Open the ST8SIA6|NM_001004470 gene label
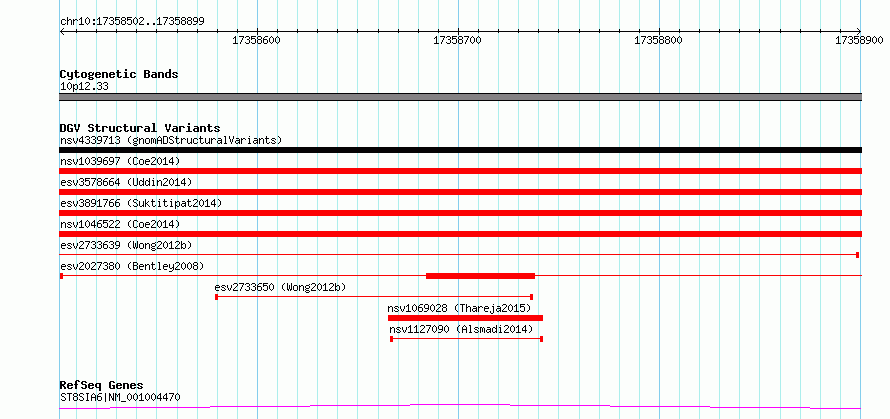The height and width of the screenshot is (419, 890). [x=120, y=397]
